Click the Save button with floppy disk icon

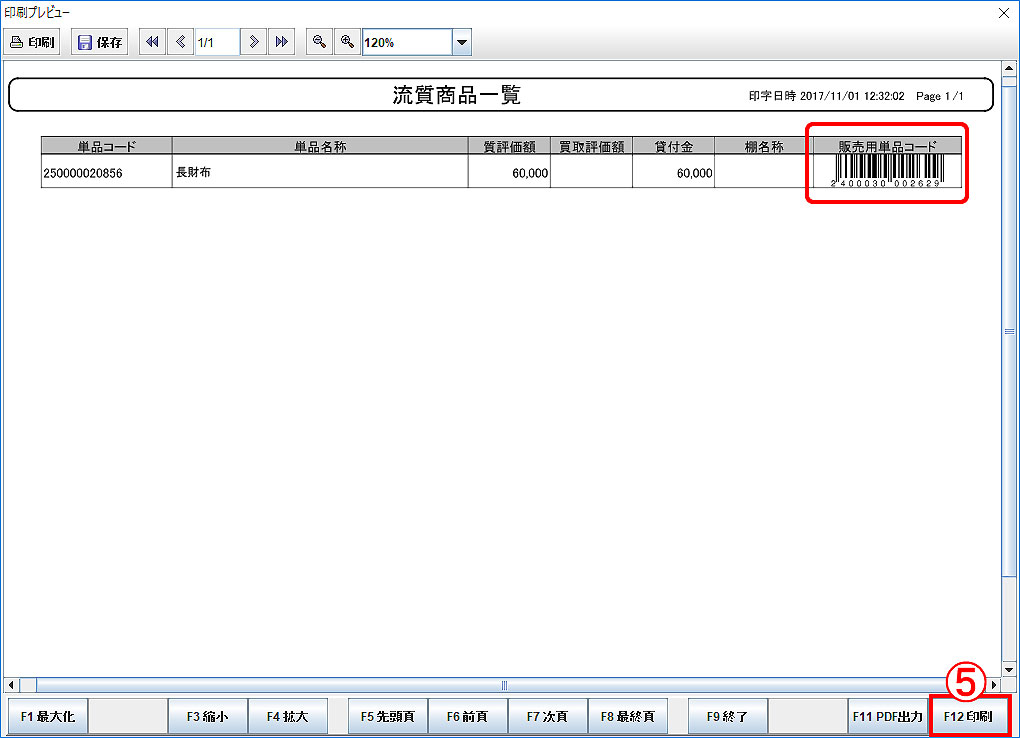pos(100,42)
